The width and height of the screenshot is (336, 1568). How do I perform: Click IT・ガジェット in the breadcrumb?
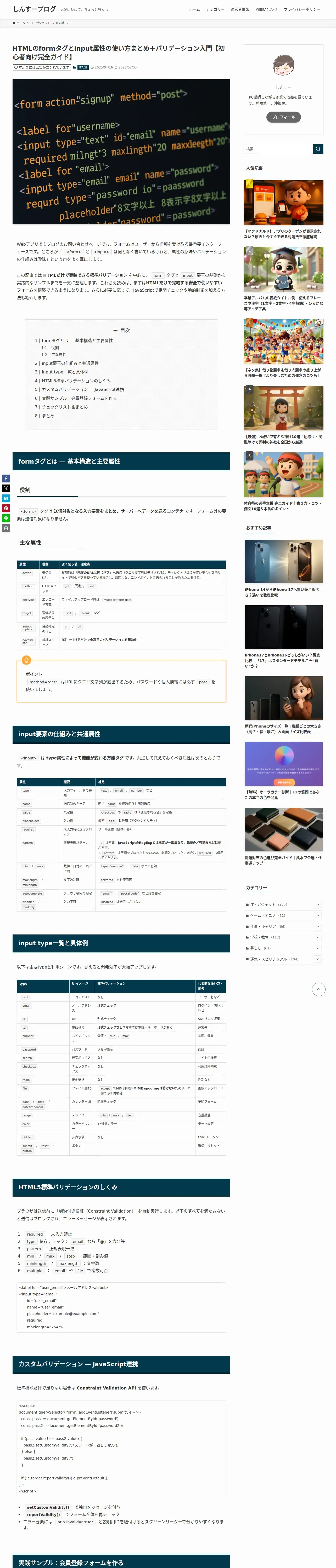(x=40, y=23)
